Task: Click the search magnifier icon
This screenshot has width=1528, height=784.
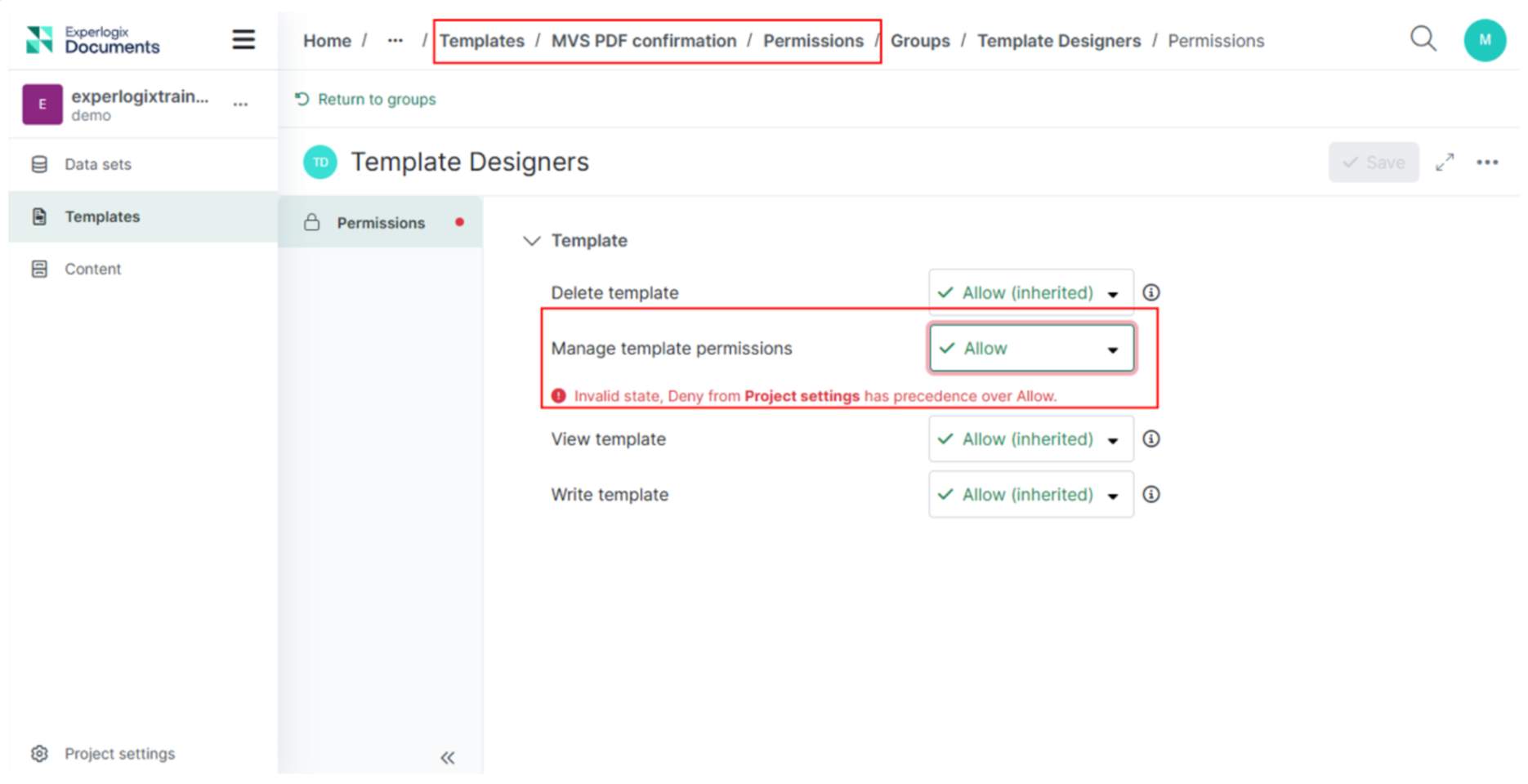Action: click(x=1423, y=39)
